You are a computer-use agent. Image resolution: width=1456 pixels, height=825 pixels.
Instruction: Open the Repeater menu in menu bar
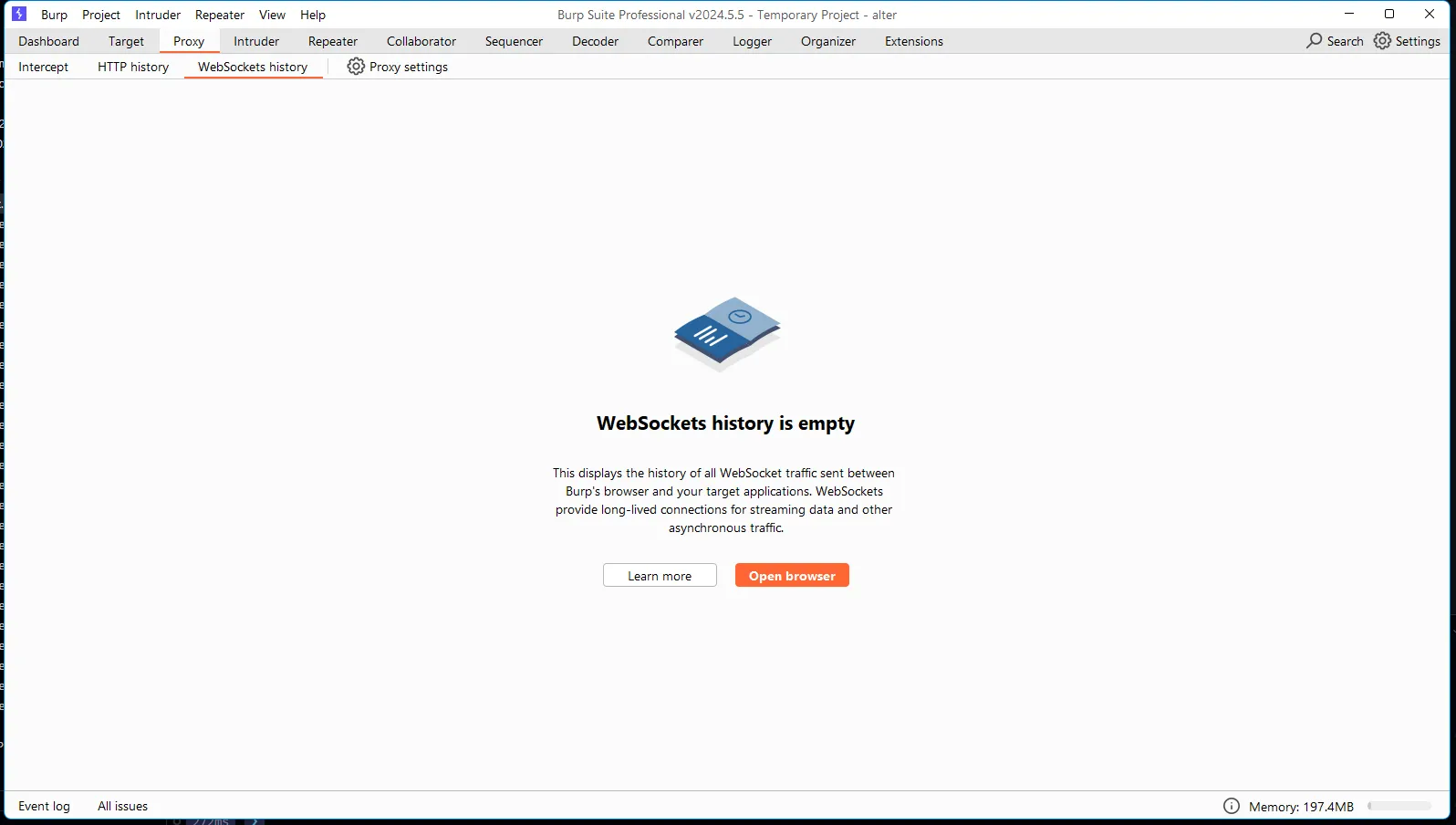pos(220,15)
